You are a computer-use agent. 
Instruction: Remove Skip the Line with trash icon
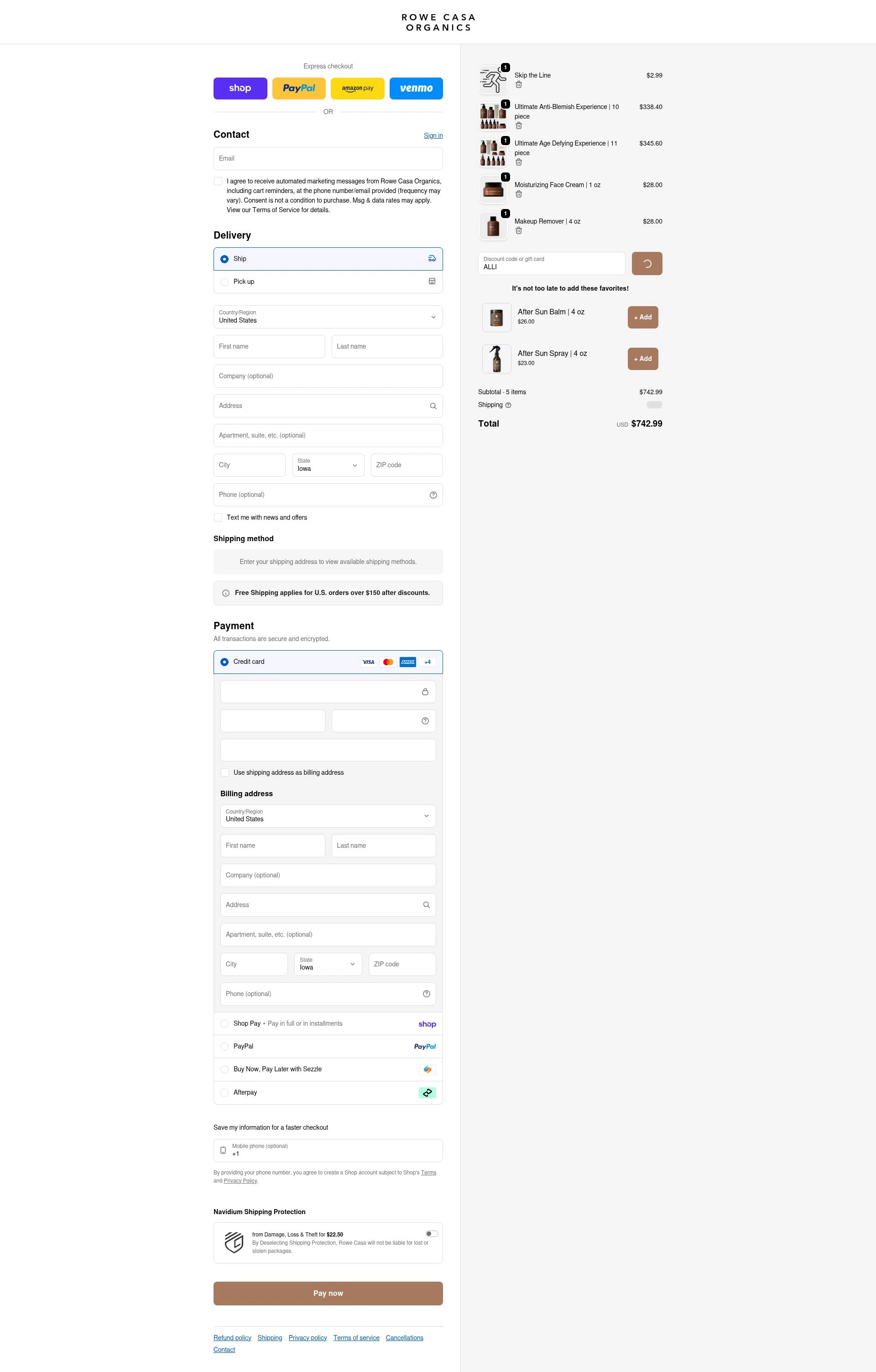point(518,85)
